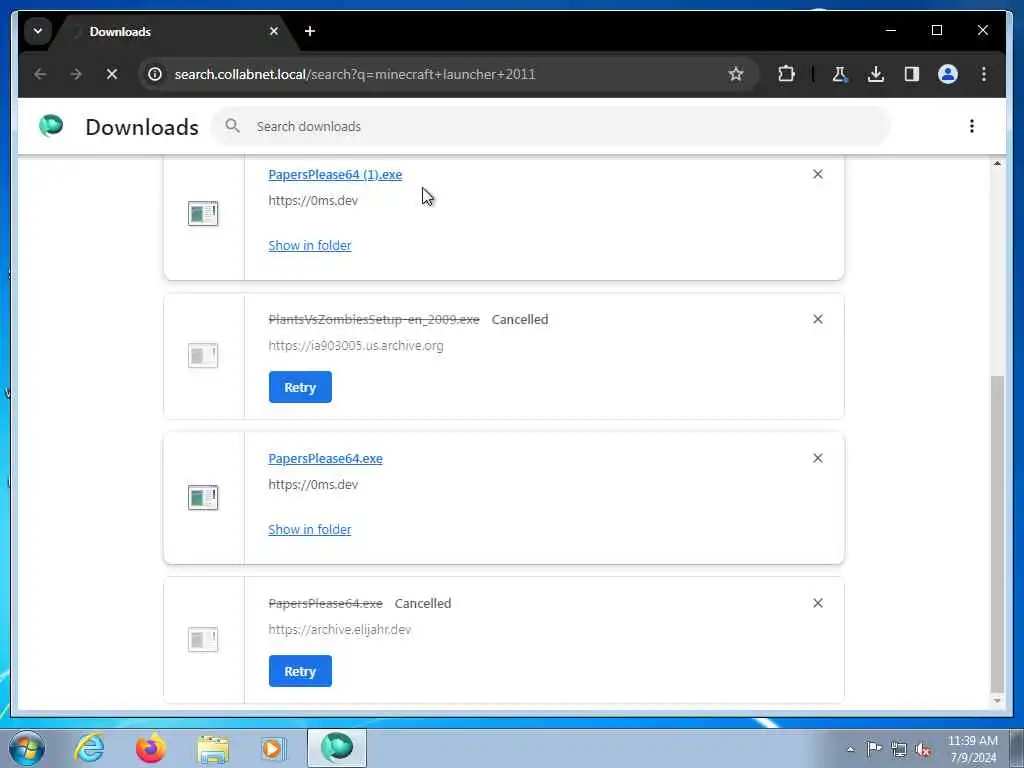Remove archive.elijahr.dev PapersPlease64 entry
Screen dimensions: 1024x768
coord(818,603)
